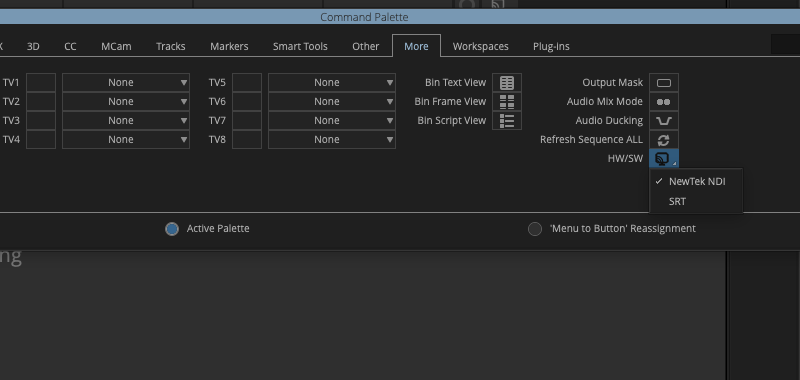The width and height of the screenshot is (800, 380).
Task: Open the TV8 None dropdown
Action: coord(332,139)
